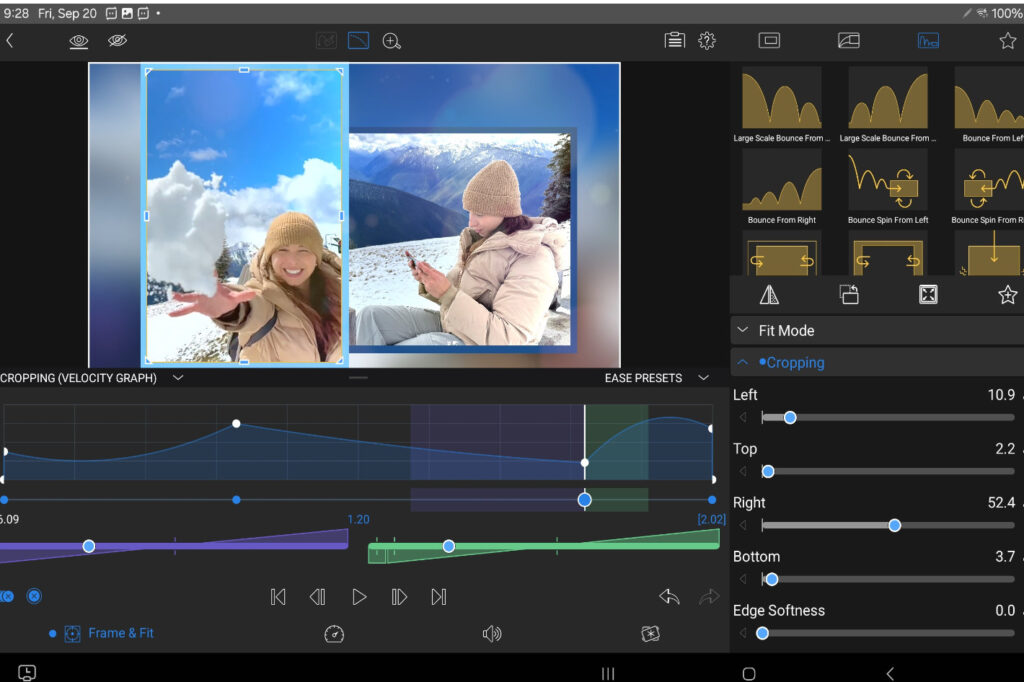The image size is (1024, 682).
Task: Switch to the perspective transform tab icon
Action: click(848, 41)
